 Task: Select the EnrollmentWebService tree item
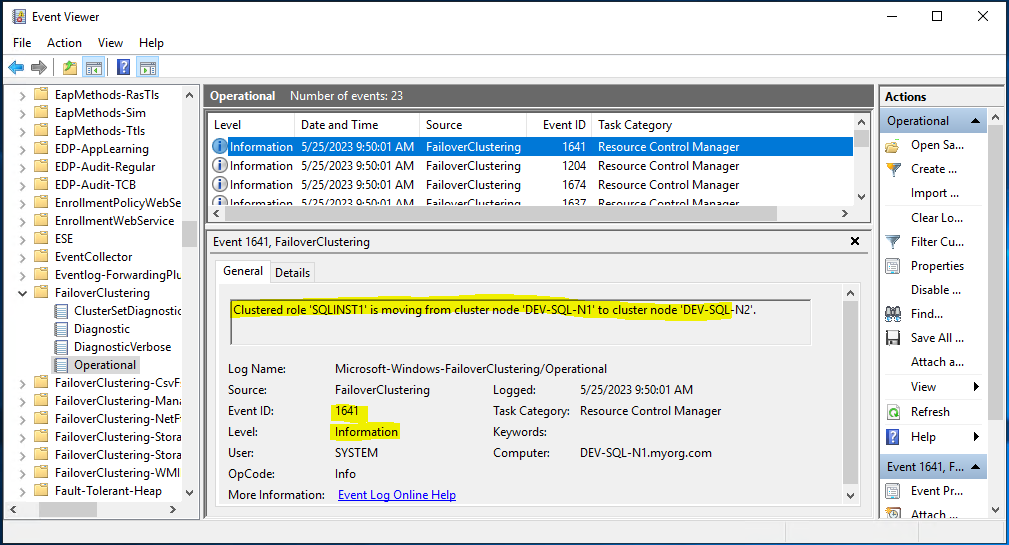[114, 221]
